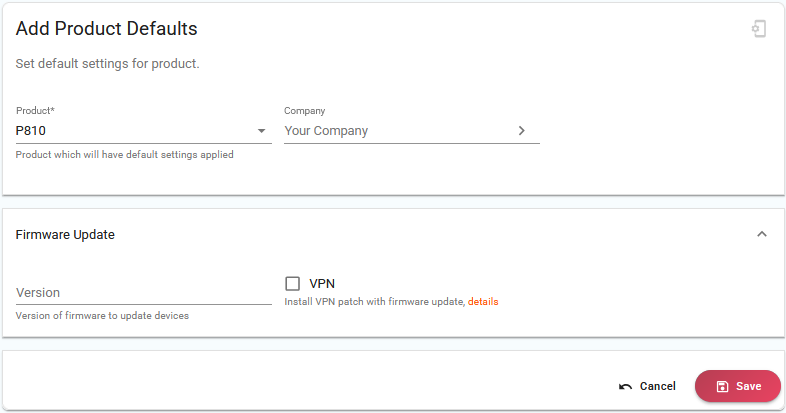786x413 pixels.
Task: Click the Add Product Defaults title
Action: 106,29
